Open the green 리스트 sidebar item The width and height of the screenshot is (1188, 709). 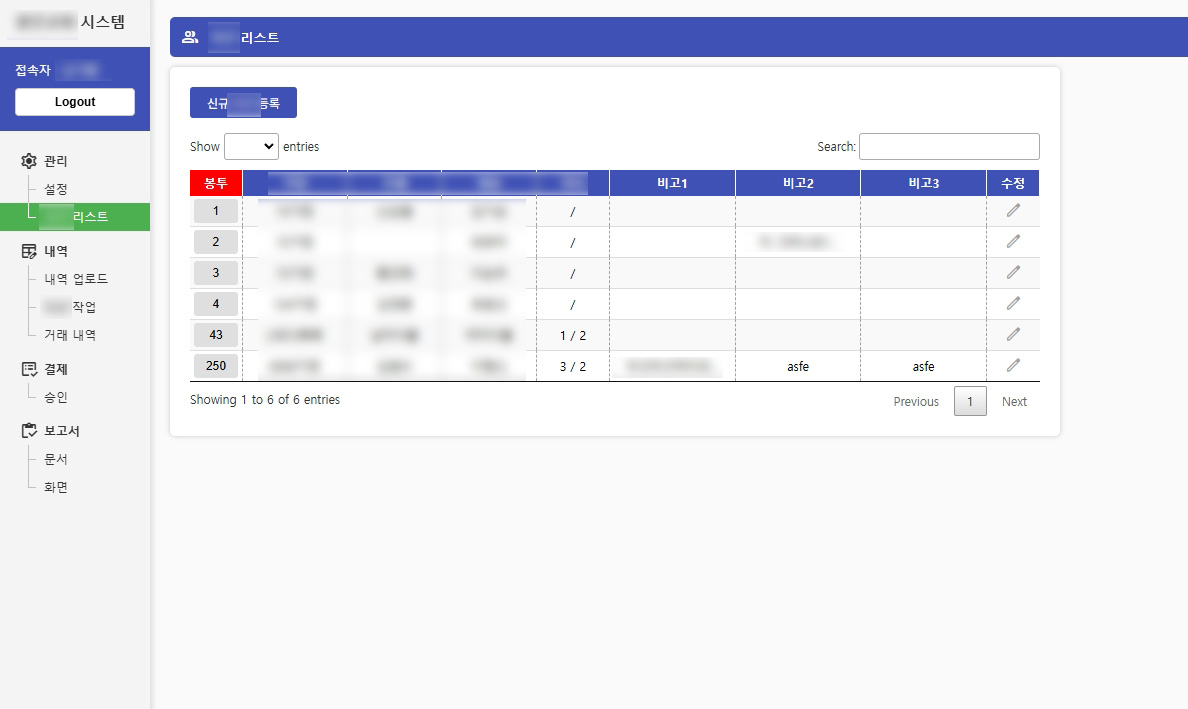[x=75, y=217]
